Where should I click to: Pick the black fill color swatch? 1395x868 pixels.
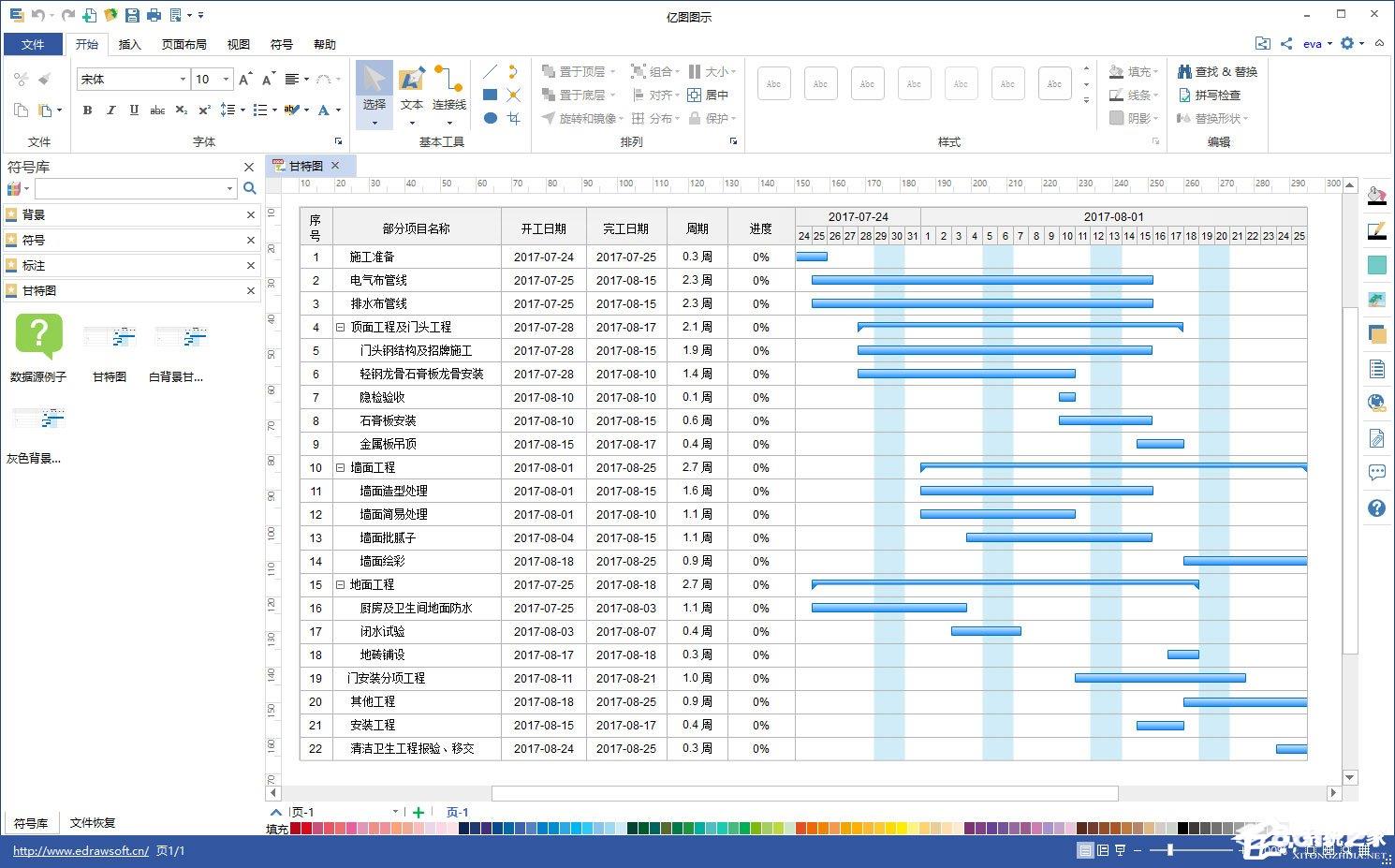click(1183, 828)
